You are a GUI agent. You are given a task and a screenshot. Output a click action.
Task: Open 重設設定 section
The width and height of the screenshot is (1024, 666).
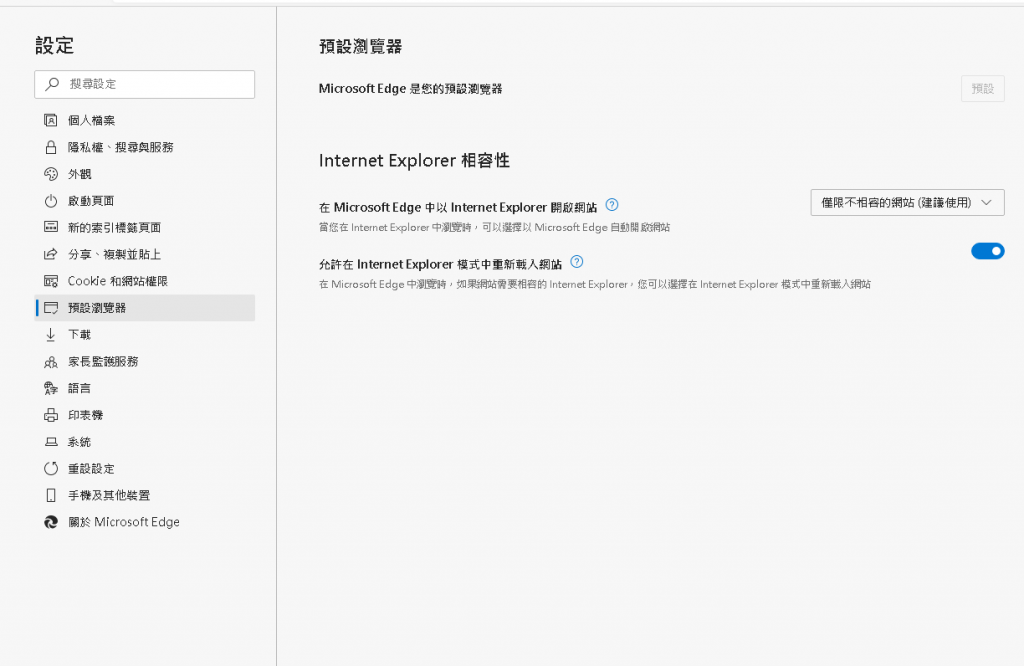(x=144, y=468)
